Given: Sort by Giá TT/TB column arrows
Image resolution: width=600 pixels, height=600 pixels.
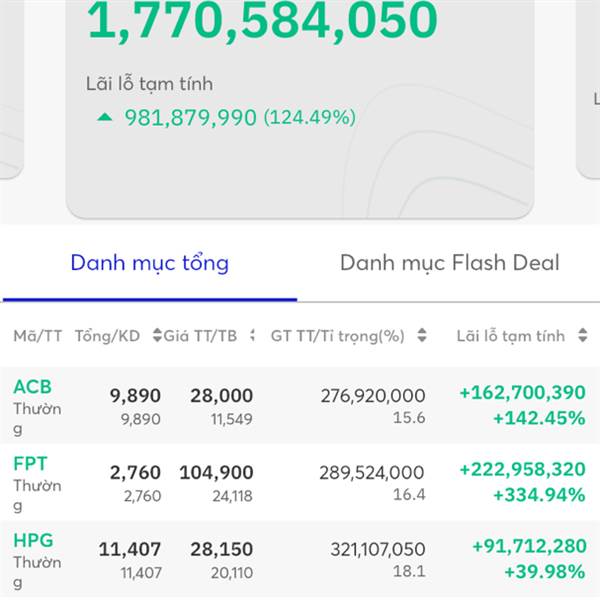Looking at the screenshot, I should pos(252,335).
